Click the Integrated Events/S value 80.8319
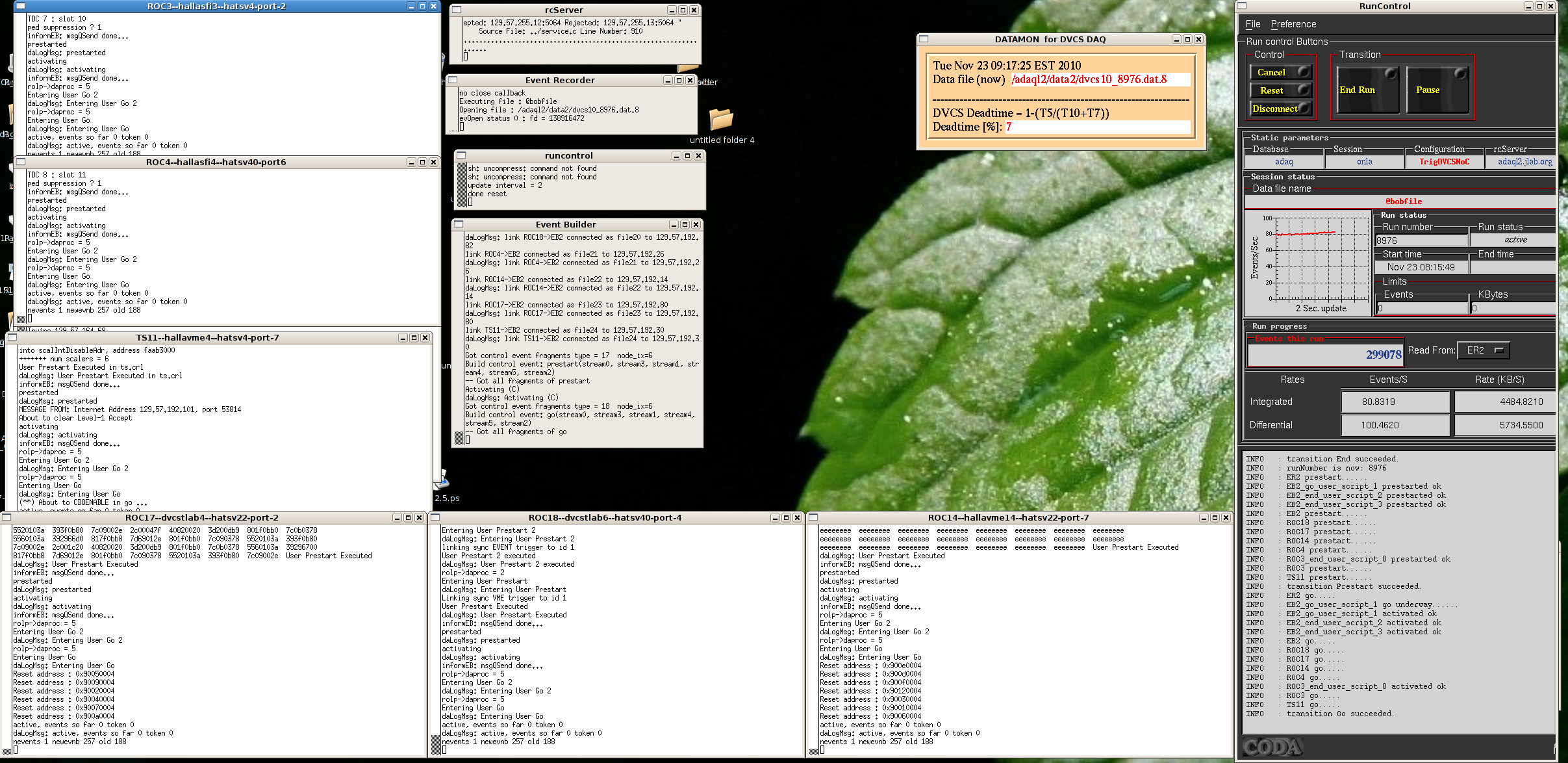The height and width of the screenshot is (763, 1568). point(1395,402)
